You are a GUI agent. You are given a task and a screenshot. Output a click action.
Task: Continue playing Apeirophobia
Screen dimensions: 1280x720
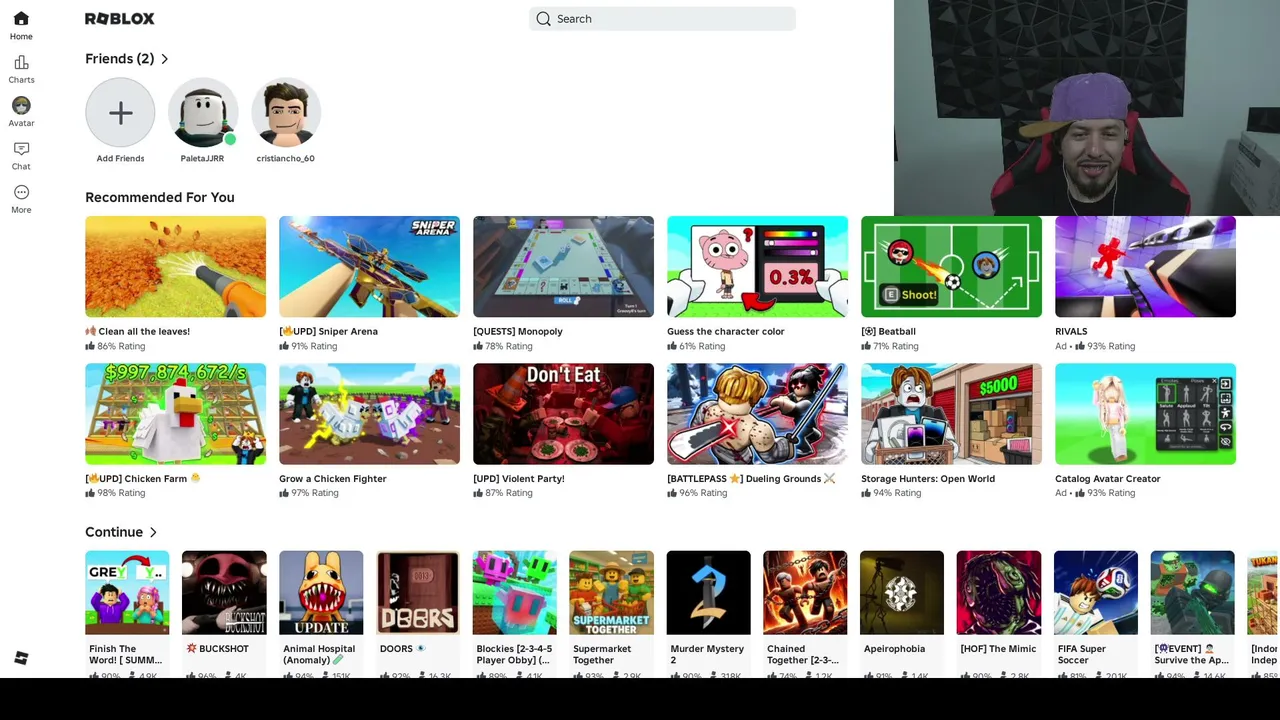point(902,592)
